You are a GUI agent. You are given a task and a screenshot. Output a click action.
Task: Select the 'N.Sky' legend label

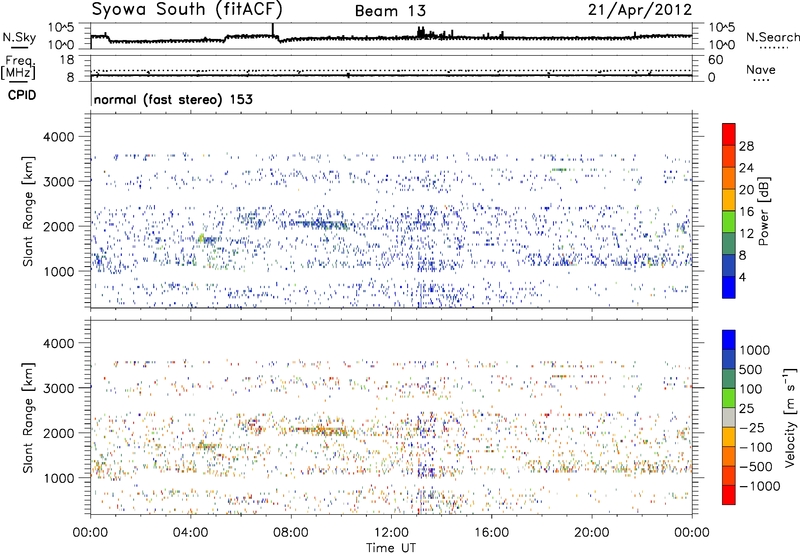[x=19, y=37]
